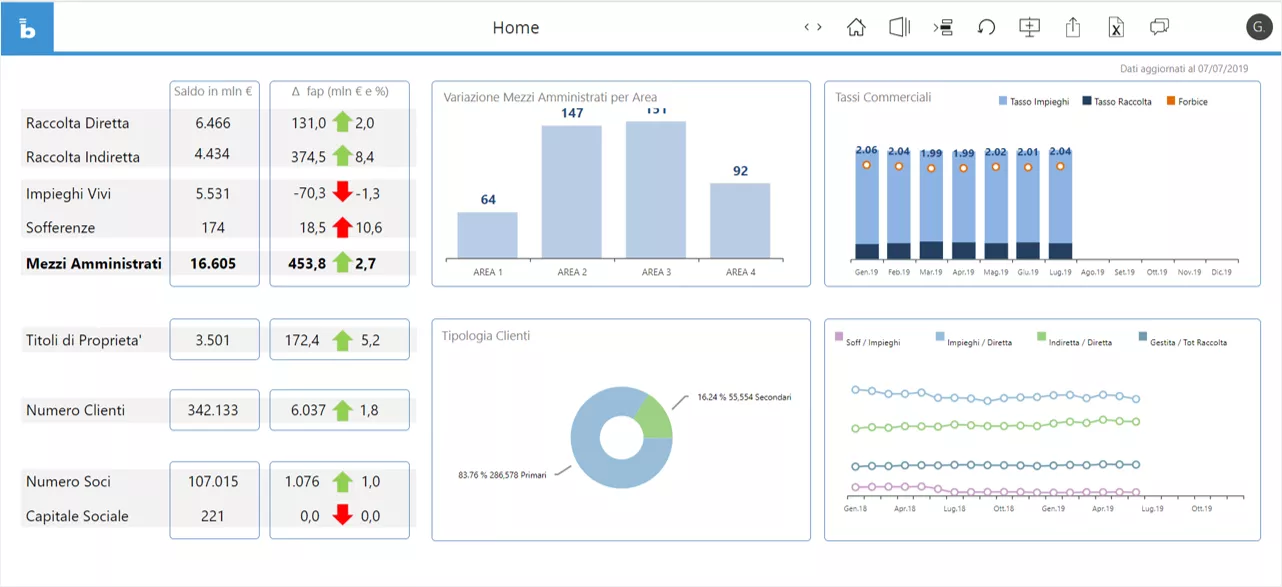Click the left/right navigation arrows icon
The height and width of the screenshot is (587, 1282).
pyautogui.click(x=813, y=27)
